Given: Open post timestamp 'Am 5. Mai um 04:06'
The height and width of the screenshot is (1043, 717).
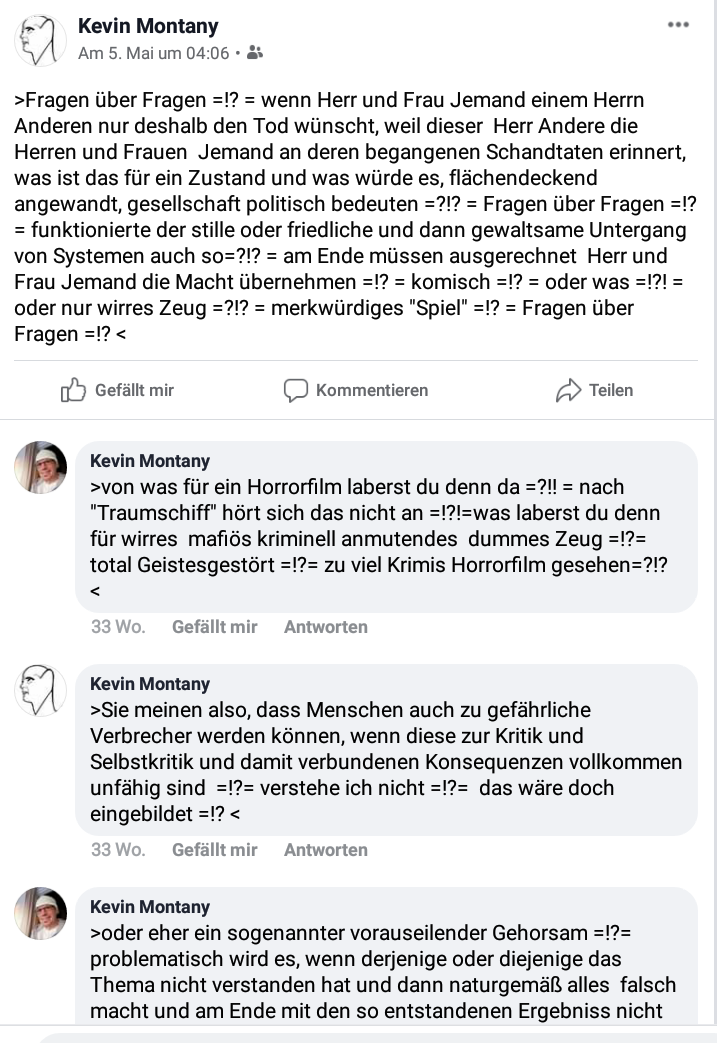Looking at the screenshot, I should [154, 53].
